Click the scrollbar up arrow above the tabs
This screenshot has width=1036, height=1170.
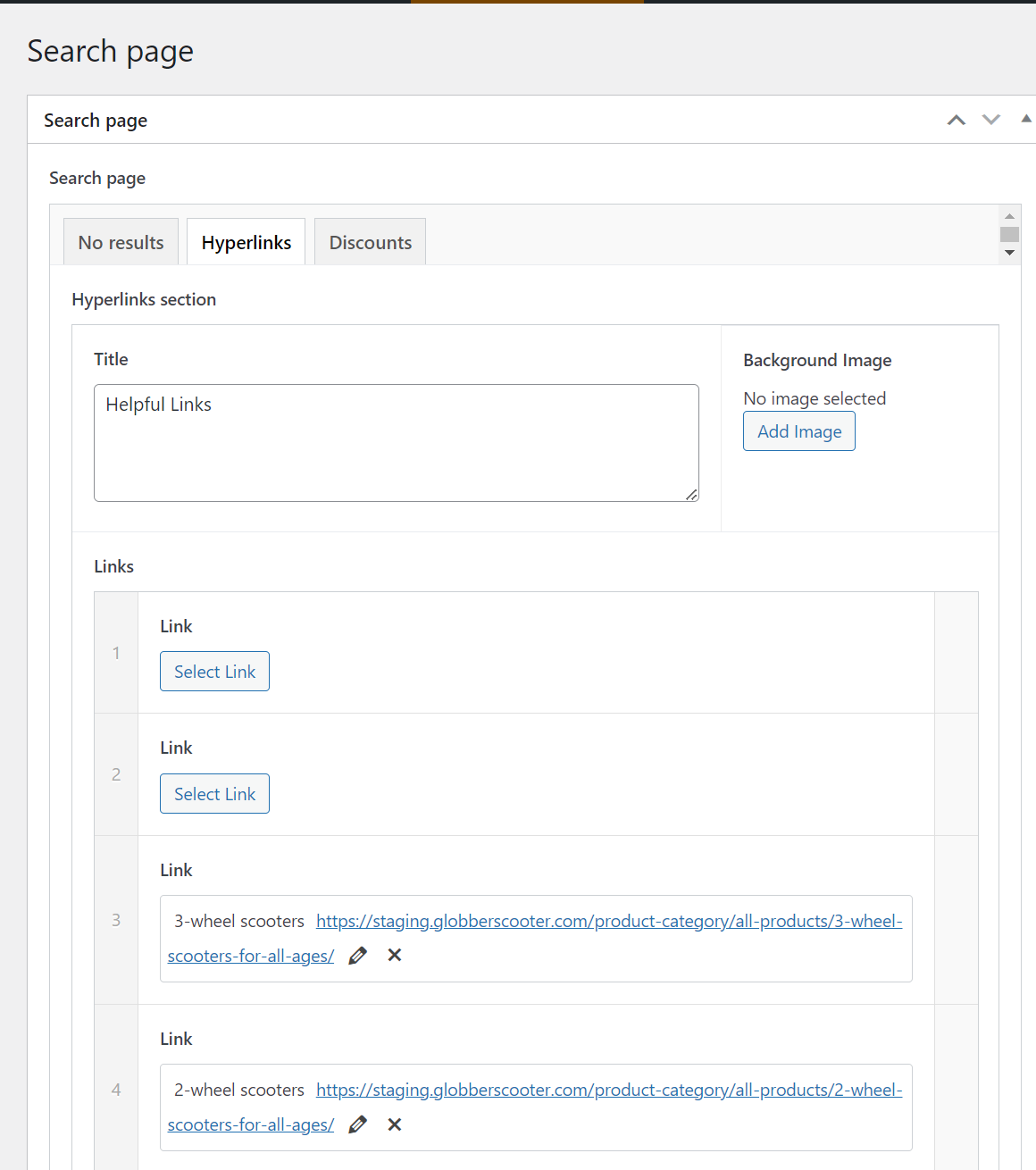click(x=1009, y=216)
